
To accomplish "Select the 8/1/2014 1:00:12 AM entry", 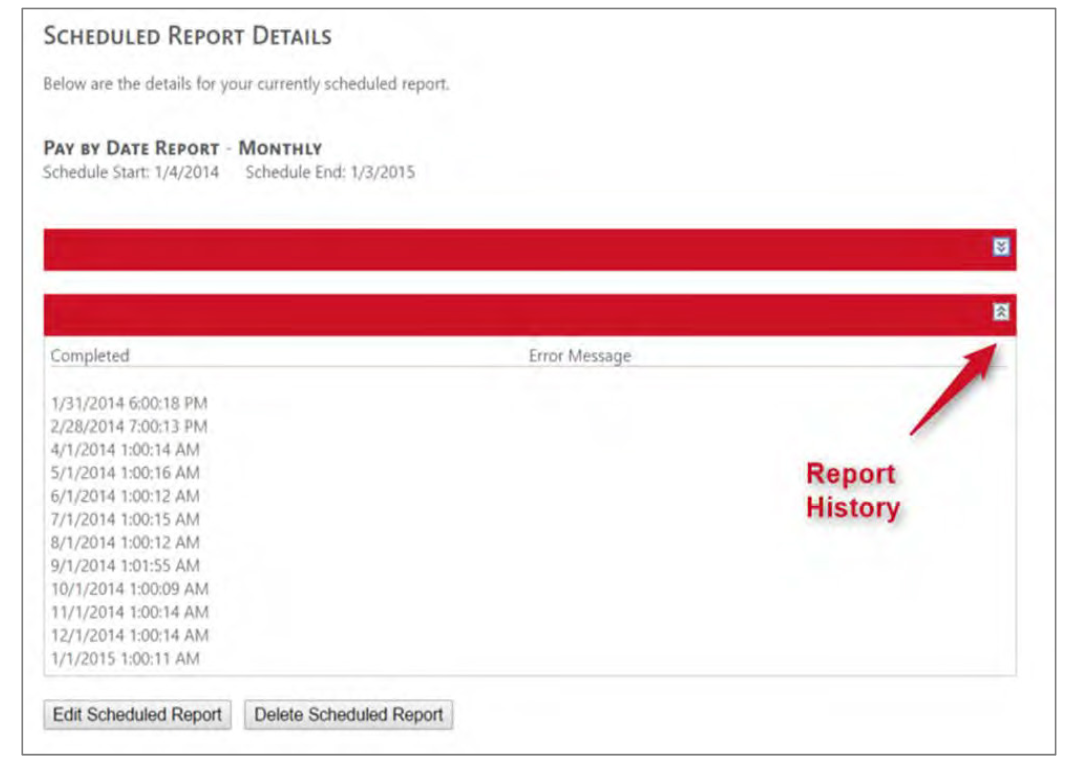I will [x=125, y=542].
